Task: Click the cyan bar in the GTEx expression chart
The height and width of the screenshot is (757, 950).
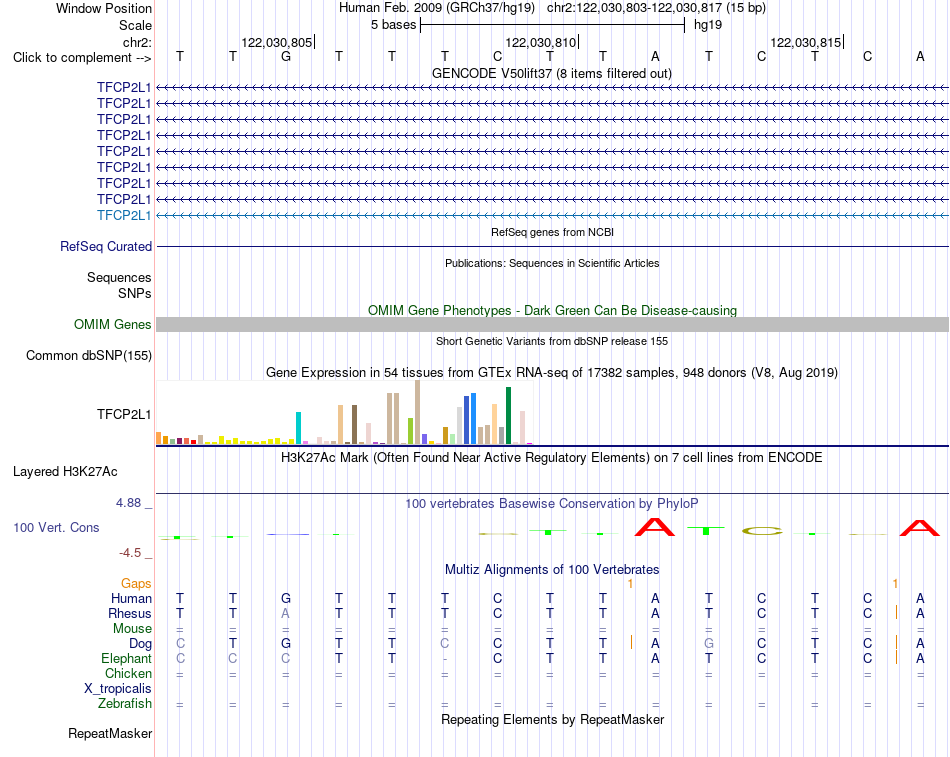Action: click(298, 428)
